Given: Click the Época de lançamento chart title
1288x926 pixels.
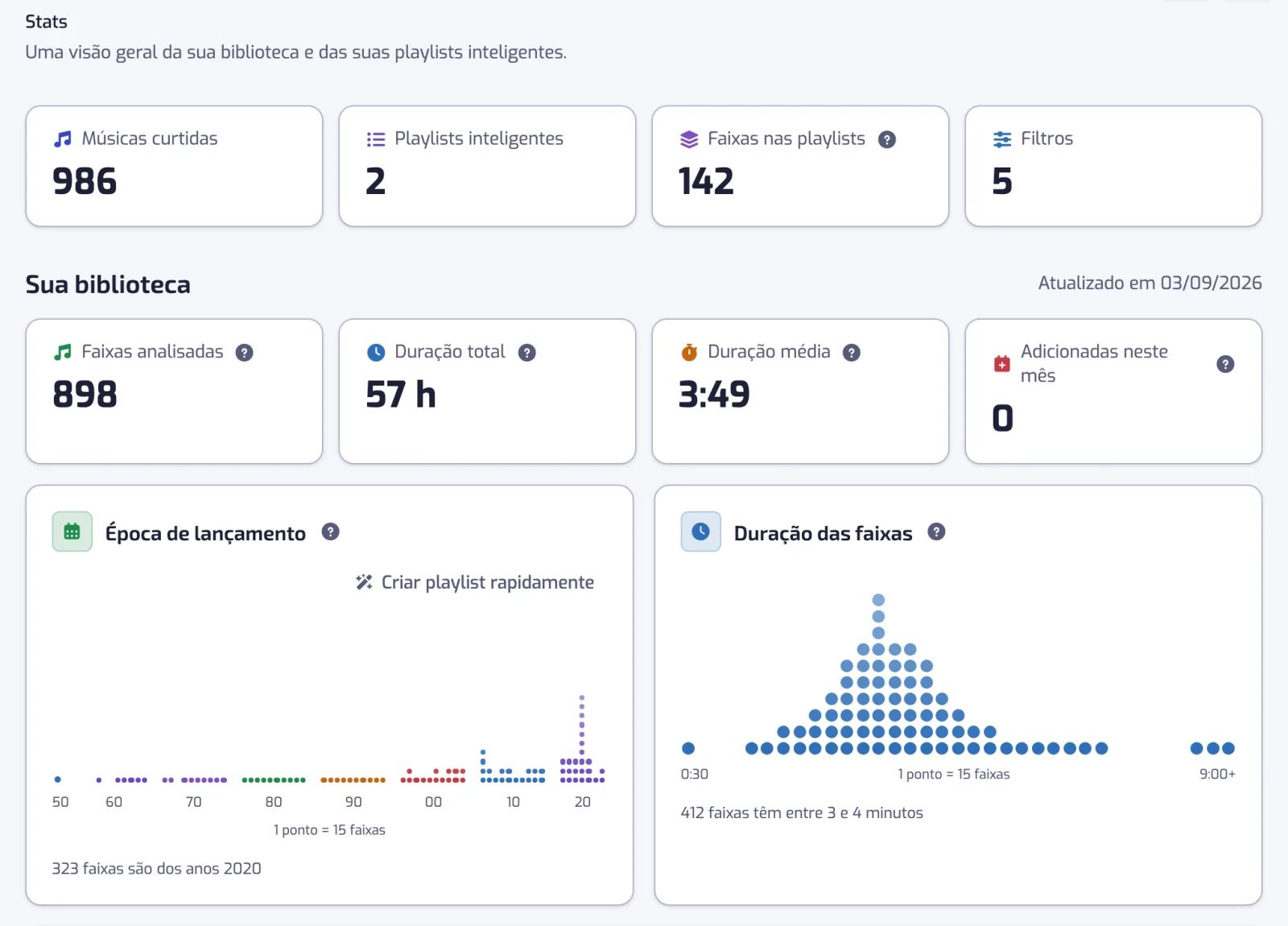Looking at the screenshot, I should click(206, 533).
